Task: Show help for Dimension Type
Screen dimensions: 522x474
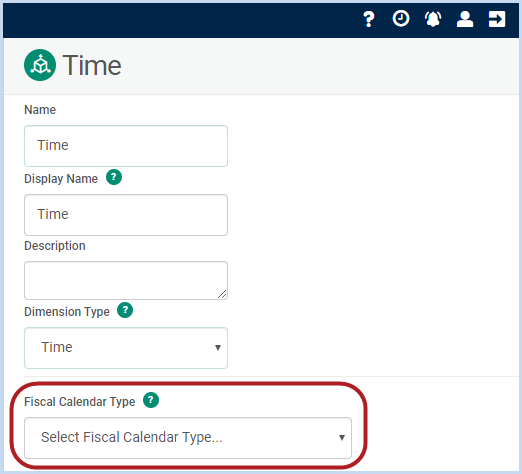Action: [x=125, y=310]
